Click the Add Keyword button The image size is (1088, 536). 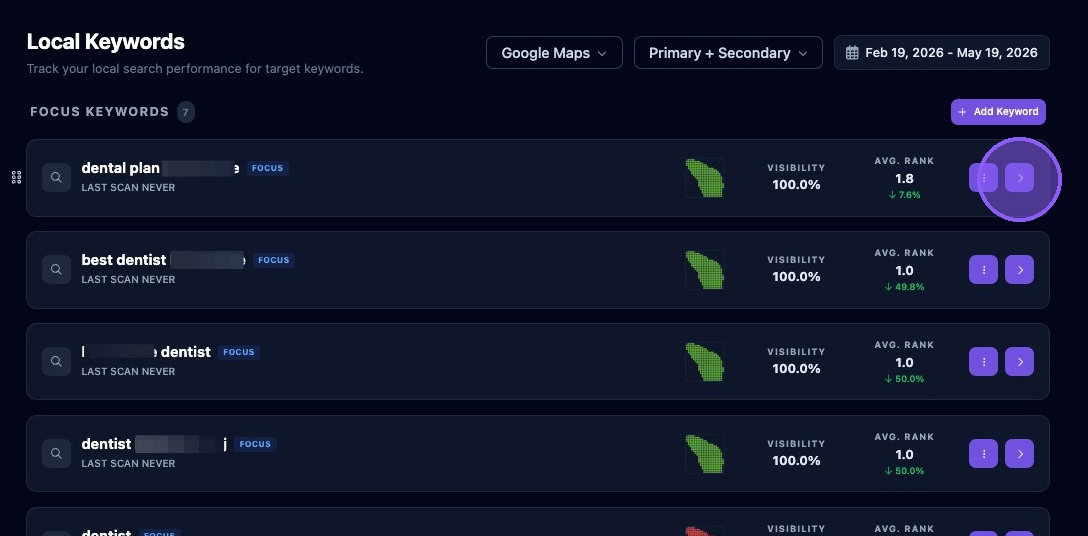pyautogui.click(x=998, y=112)
